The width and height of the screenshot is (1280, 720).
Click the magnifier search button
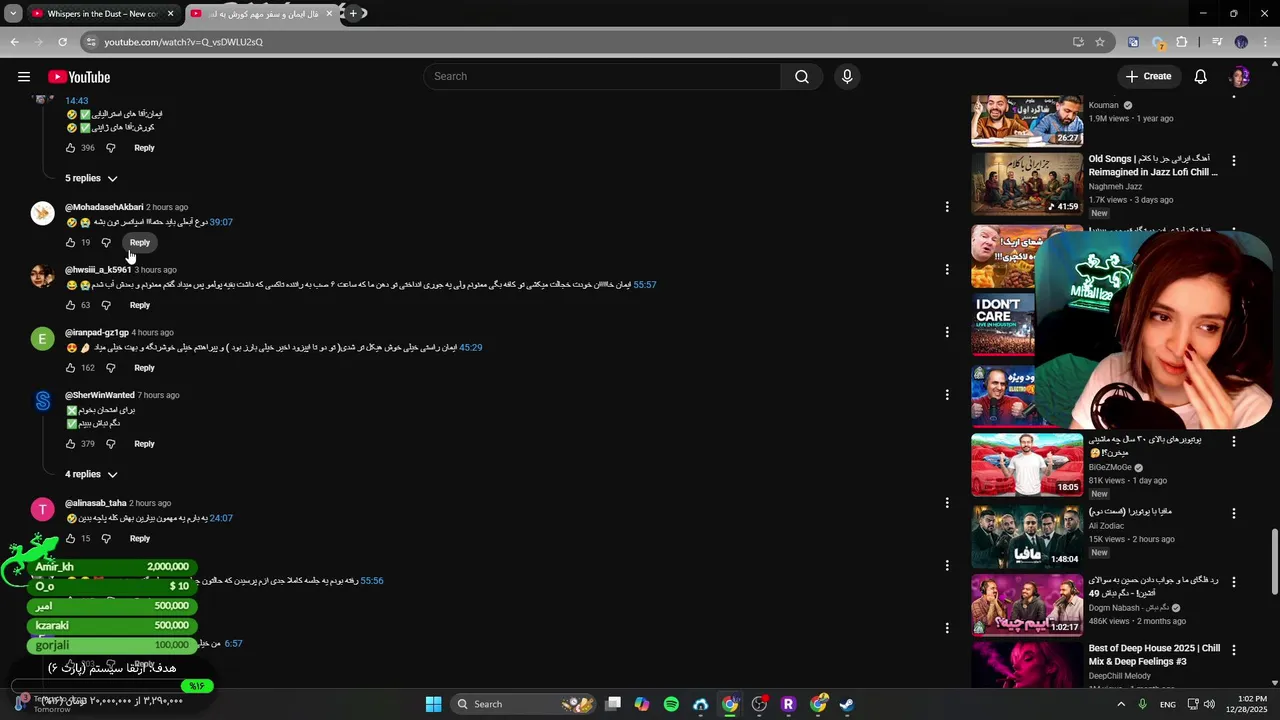pos(802,77)
